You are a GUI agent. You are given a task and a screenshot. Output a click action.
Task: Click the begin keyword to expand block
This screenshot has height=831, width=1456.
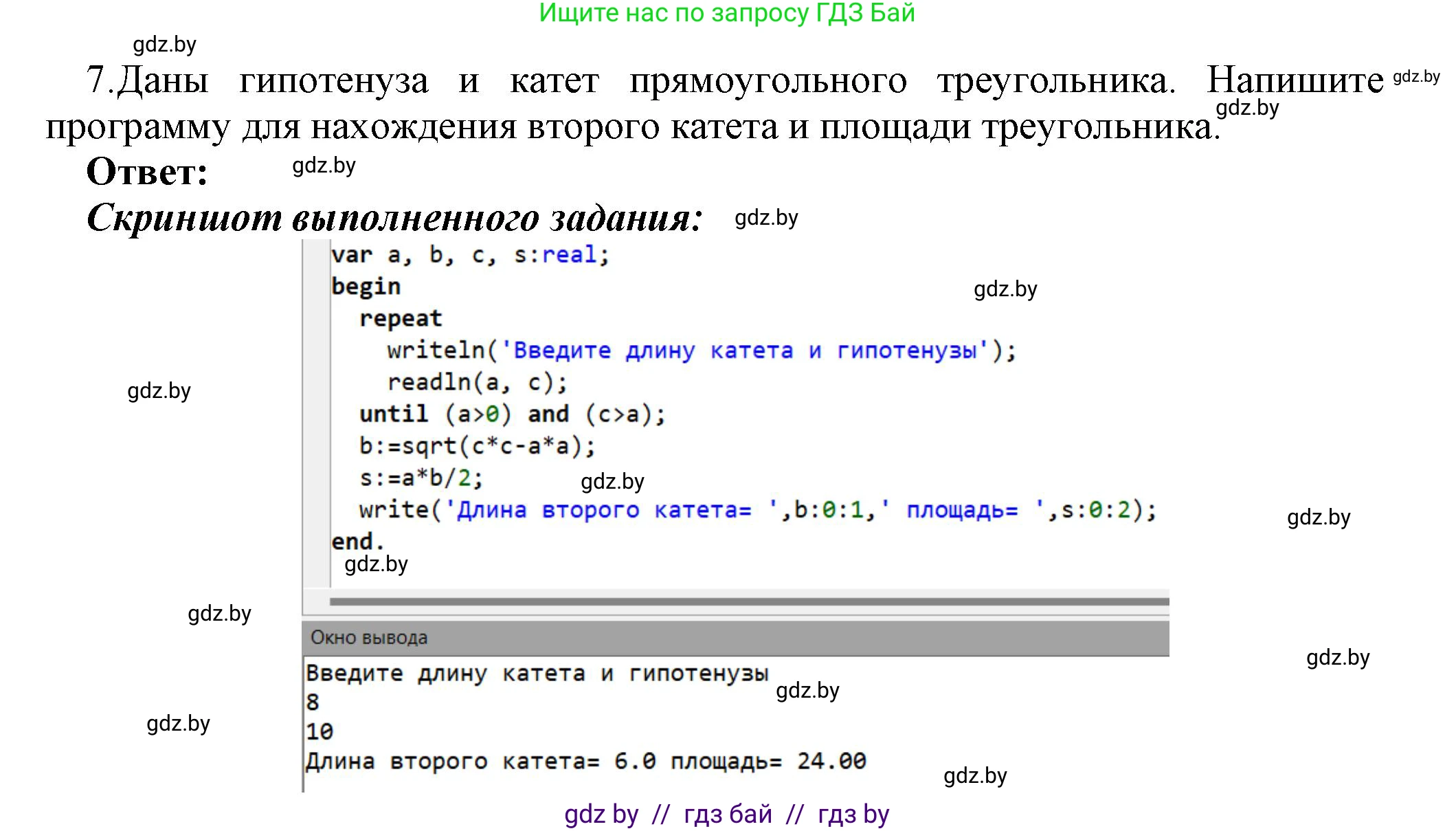(364, 285)
